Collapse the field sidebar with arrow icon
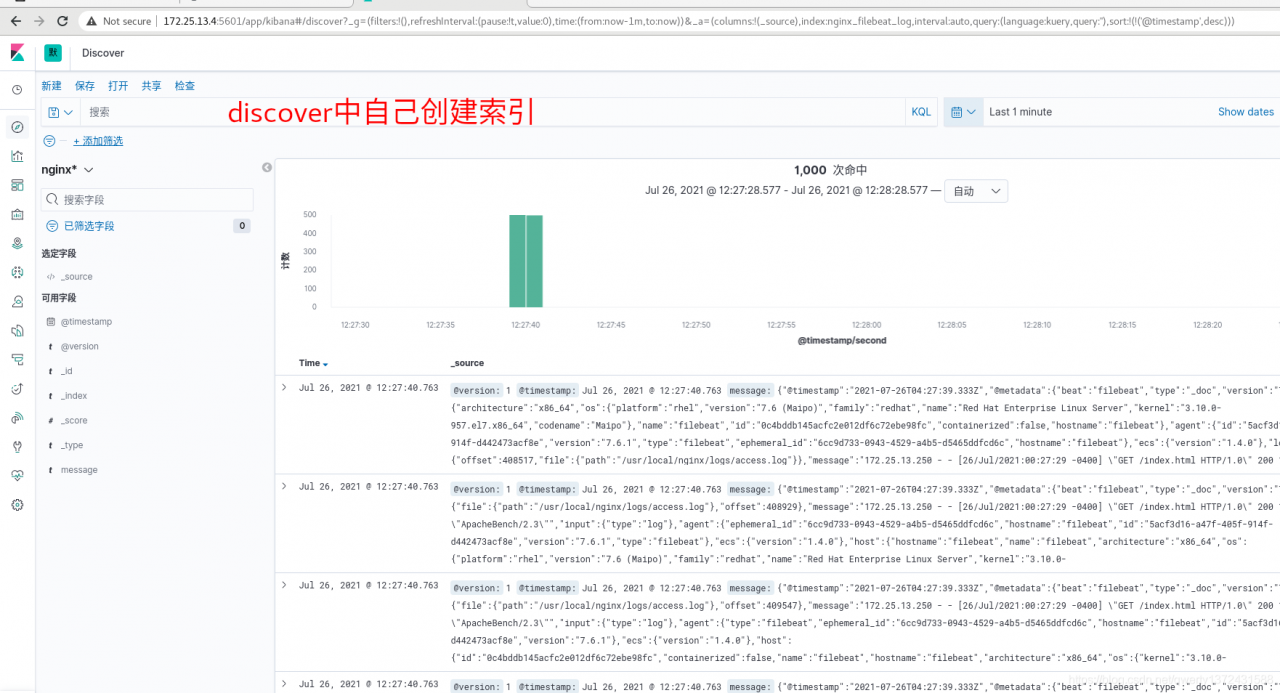Viewport: 1280px width, 693px height. pos(267,168)
